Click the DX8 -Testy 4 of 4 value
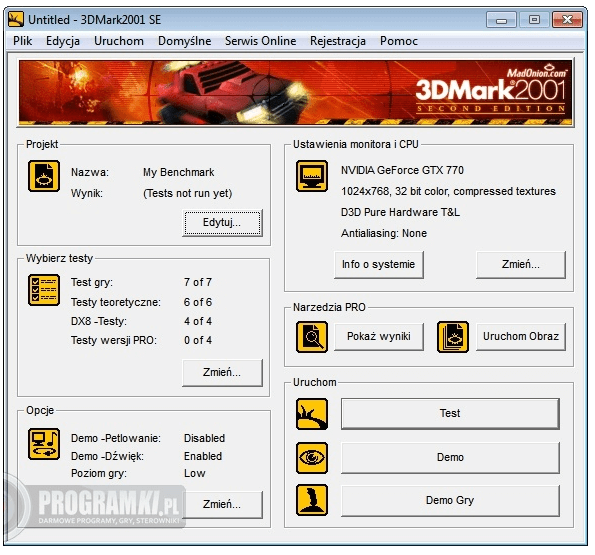595x555 pixels. pyautogui.click(x=198, y=321)
